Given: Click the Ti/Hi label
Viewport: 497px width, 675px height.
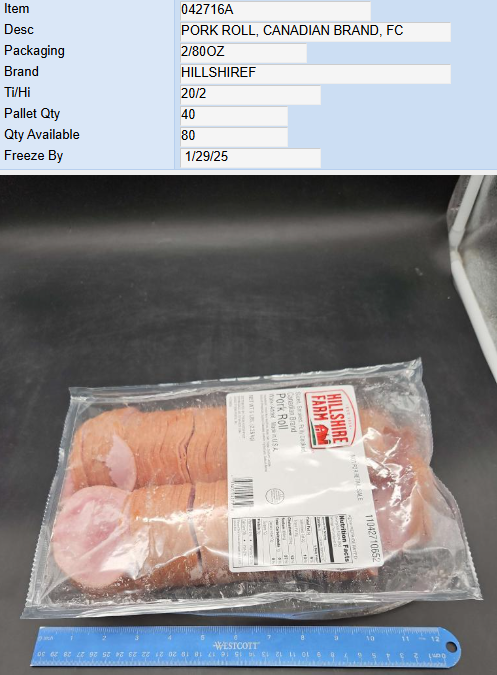Looking at the screenshot, I should tap(17, 93).
